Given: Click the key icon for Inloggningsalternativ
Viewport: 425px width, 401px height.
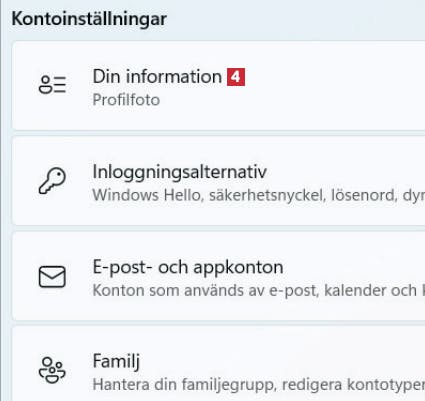Looking at the screenshot, I should pos(52,180).
